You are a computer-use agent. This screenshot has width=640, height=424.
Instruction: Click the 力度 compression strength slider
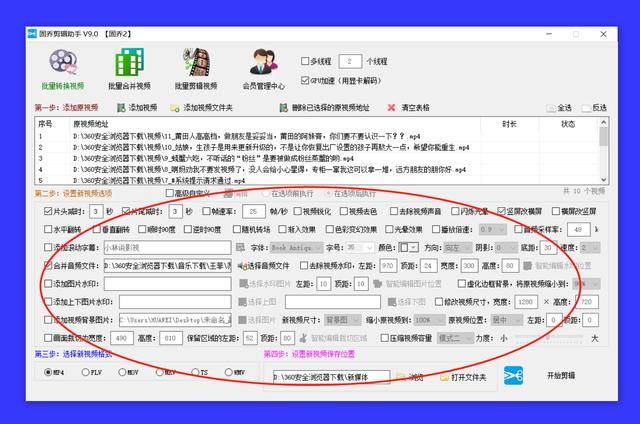tap(549, 338)
